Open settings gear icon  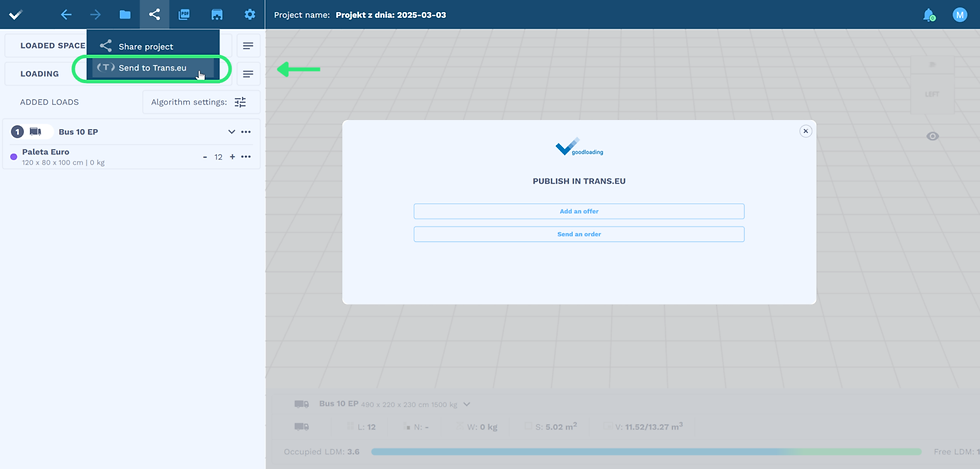(250, 14)
